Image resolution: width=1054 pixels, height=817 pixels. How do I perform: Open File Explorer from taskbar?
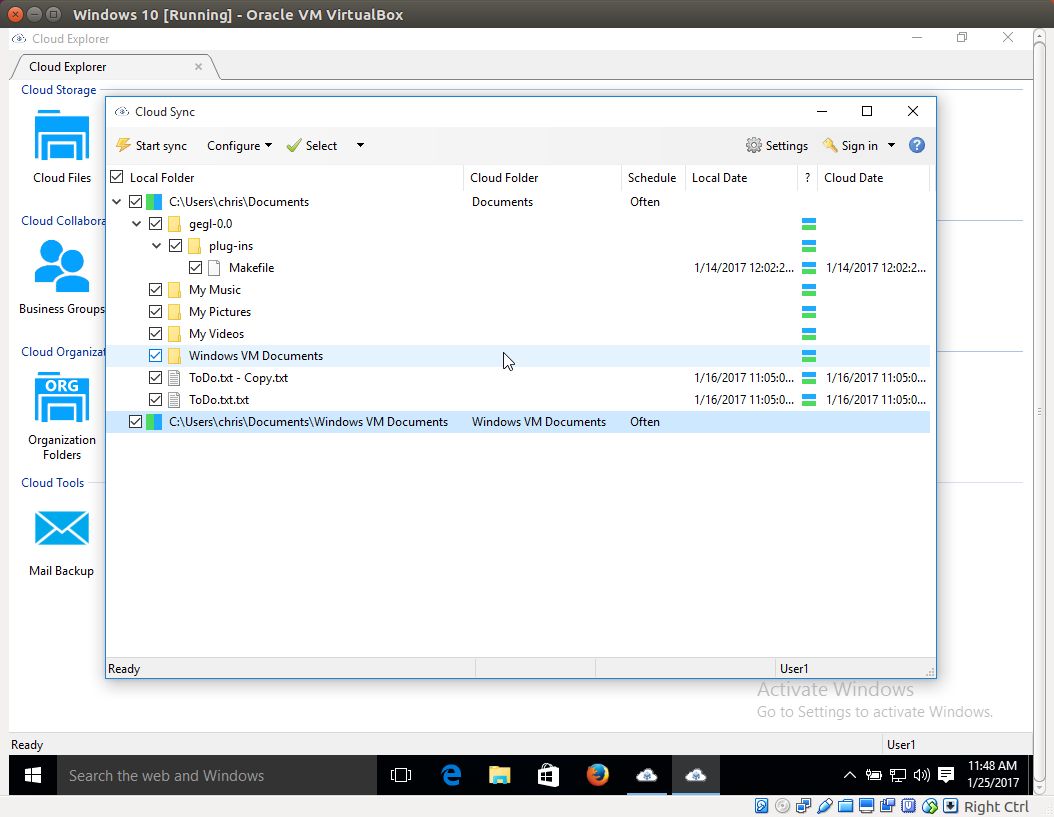pyautogui.click(x=499, y=775)
